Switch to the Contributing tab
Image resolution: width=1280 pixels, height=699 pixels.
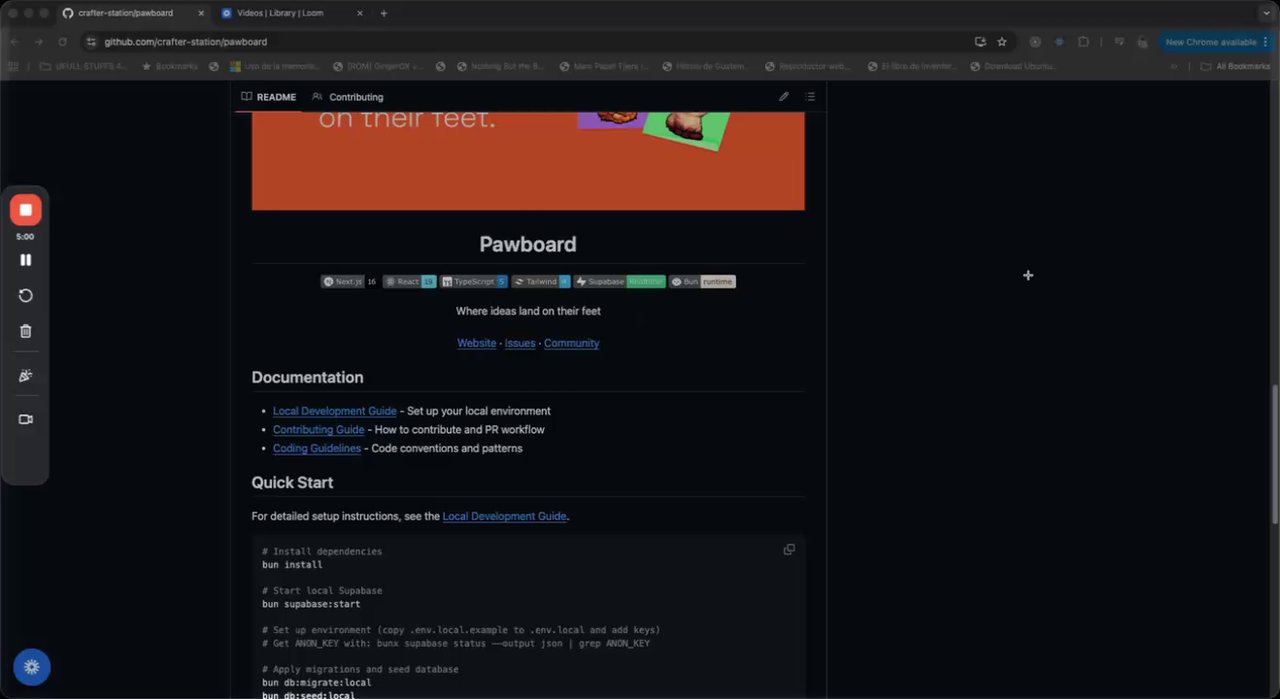(348, 97)
